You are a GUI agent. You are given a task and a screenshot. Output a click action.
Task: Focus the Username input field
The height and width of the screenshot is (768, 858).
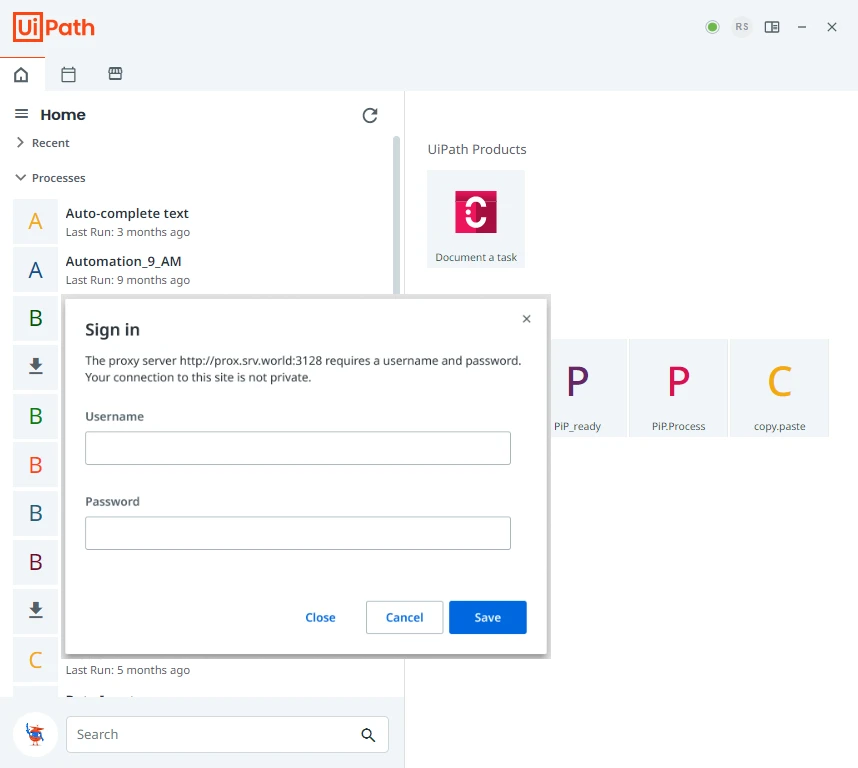[x=298, y=448]
